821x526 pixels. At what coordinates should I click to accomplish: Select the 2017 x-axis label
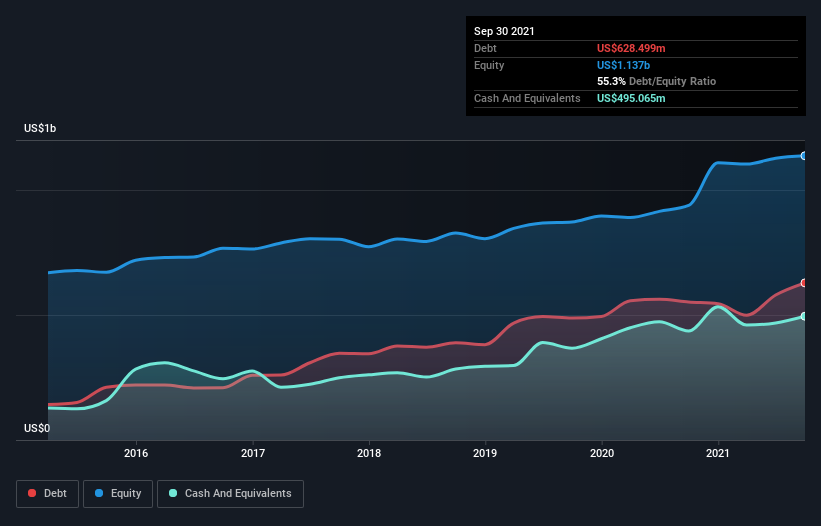click(x=253, y=453)
